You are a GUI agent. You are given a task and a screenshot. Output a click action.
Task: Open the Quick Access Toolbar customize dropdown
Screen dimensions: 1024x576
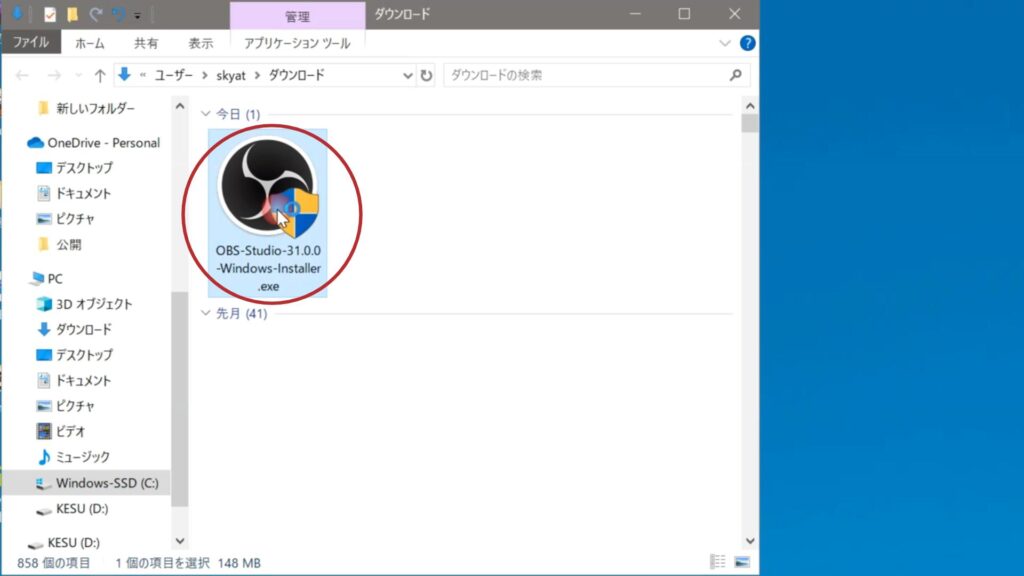coord(138,15)
